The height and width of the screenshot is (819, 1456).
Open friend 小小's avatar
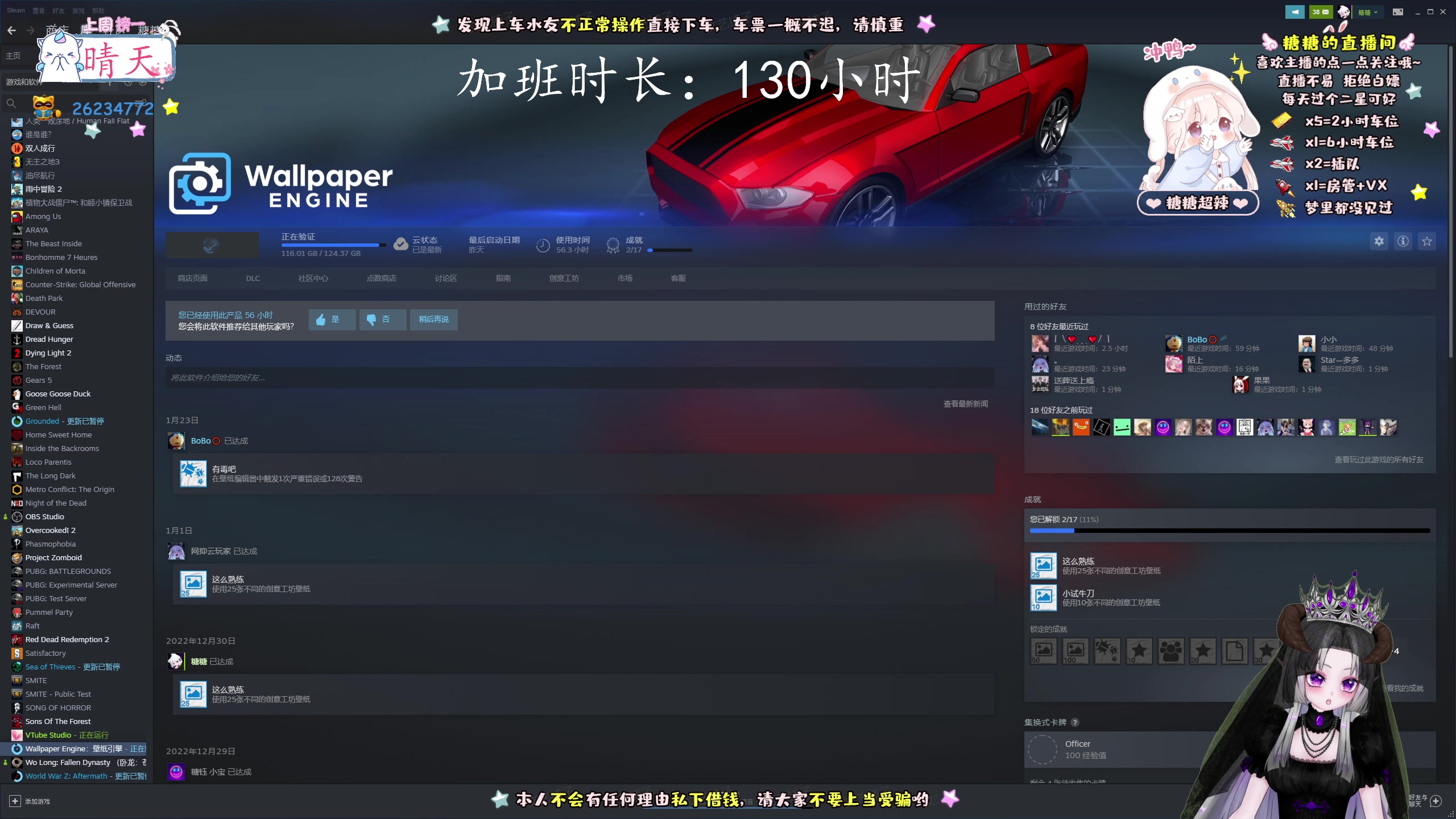pos(1306,344)
